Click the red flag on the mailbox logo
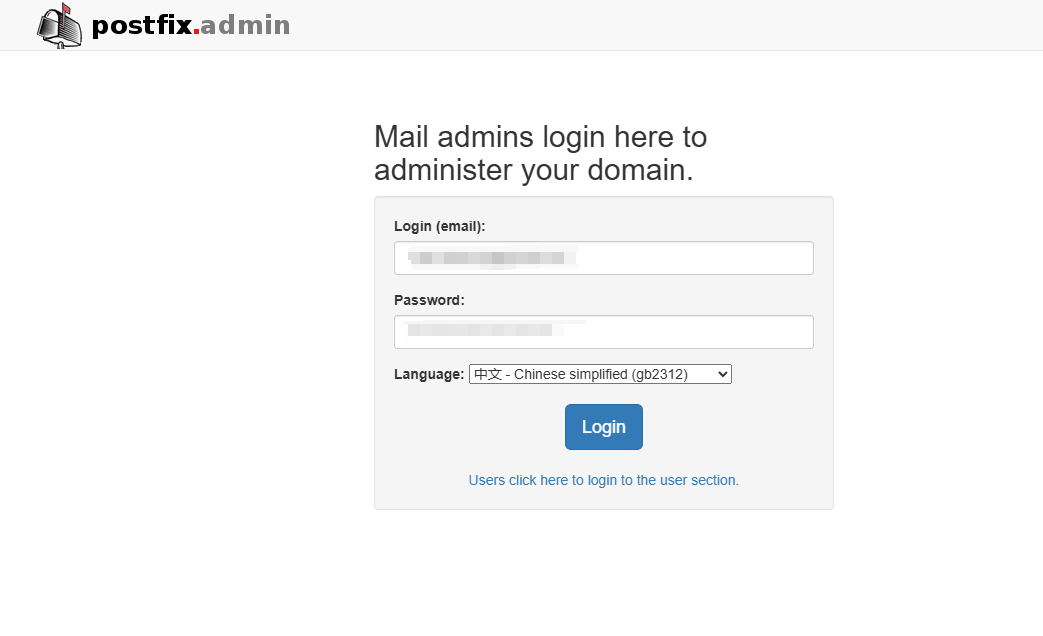 pyautogui.click(x=67, y=10)
